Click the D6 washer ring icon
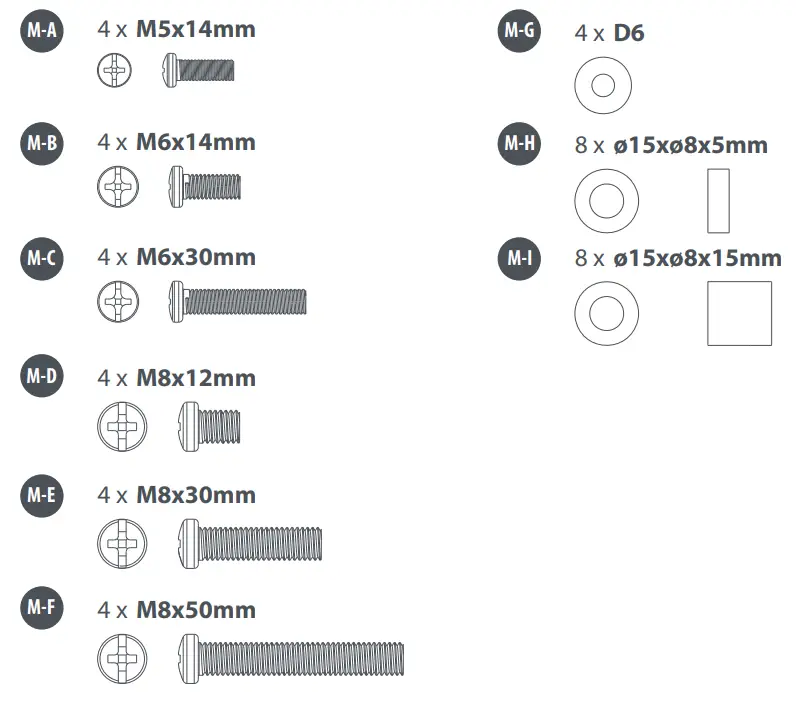 603,85
